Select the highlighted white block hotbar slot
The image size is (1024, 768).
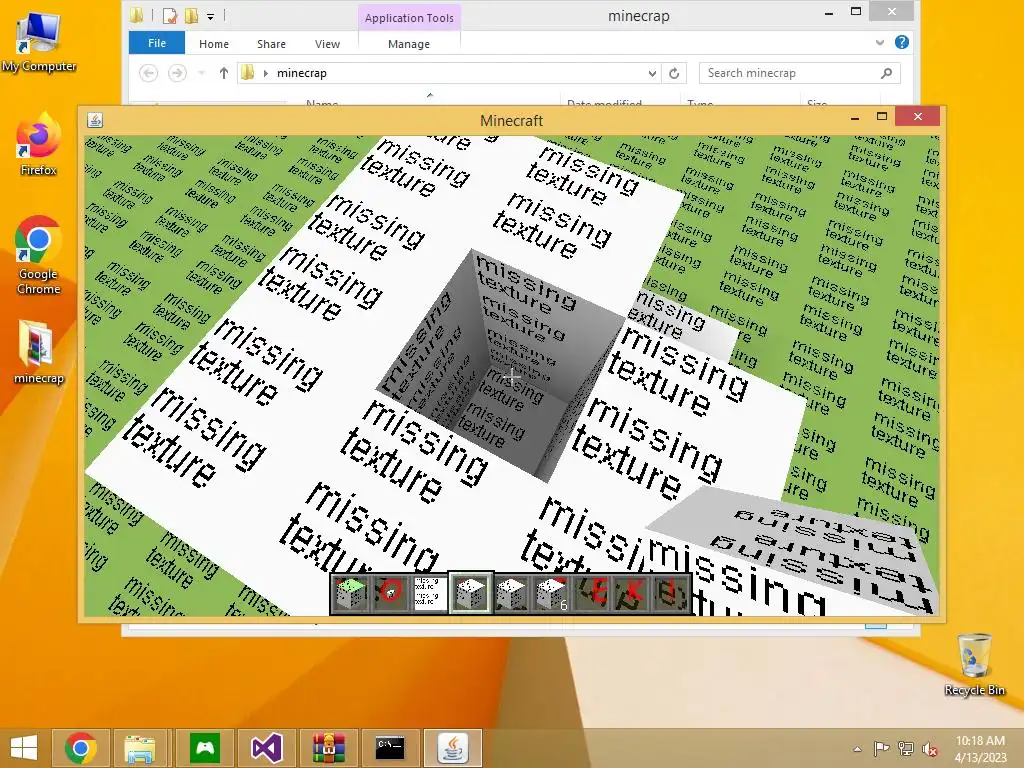click(470, 593)
